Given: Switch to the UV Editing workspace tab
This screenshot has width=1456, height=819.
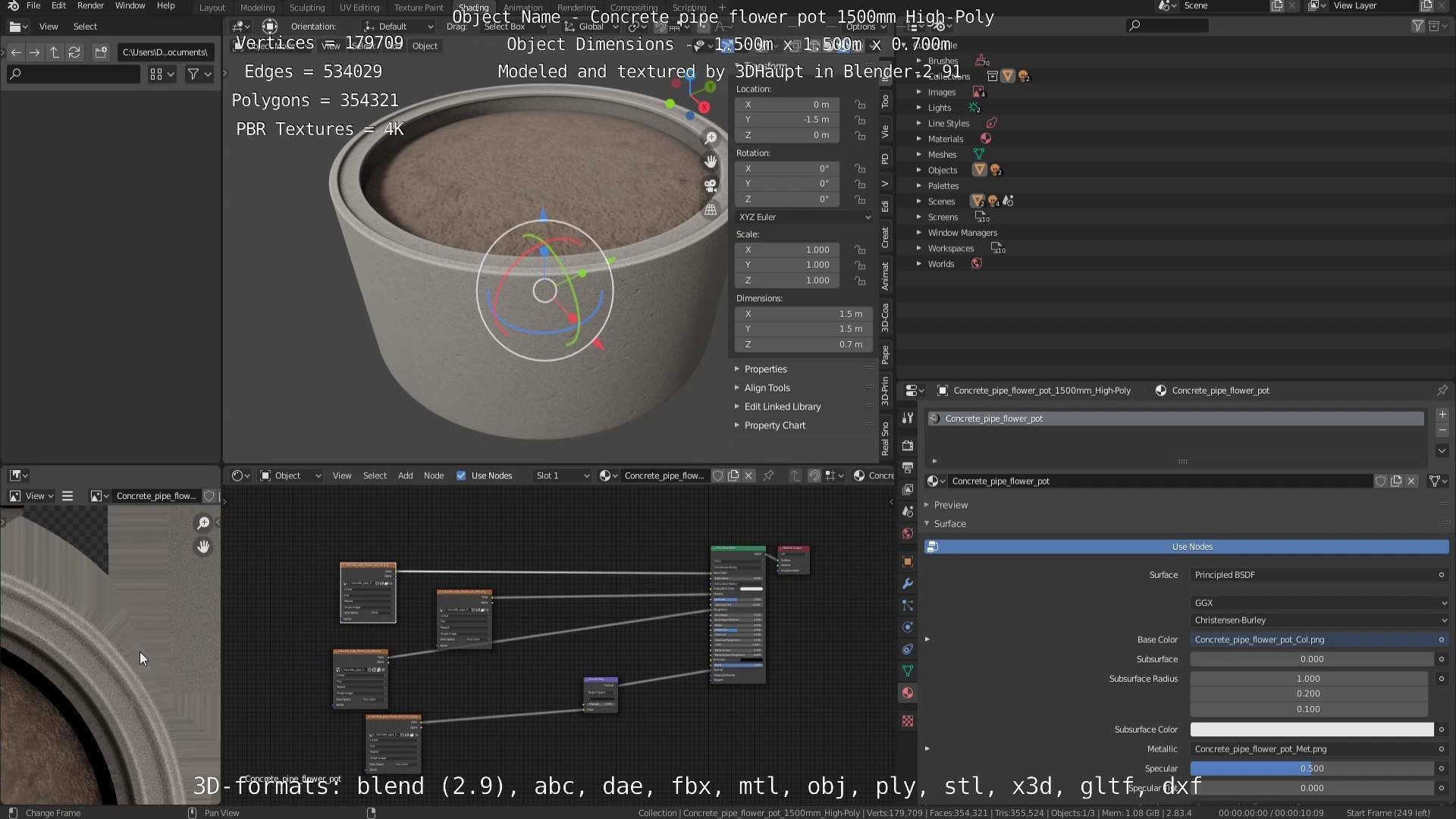Looking at the screenshot, I should pos(359,8).
